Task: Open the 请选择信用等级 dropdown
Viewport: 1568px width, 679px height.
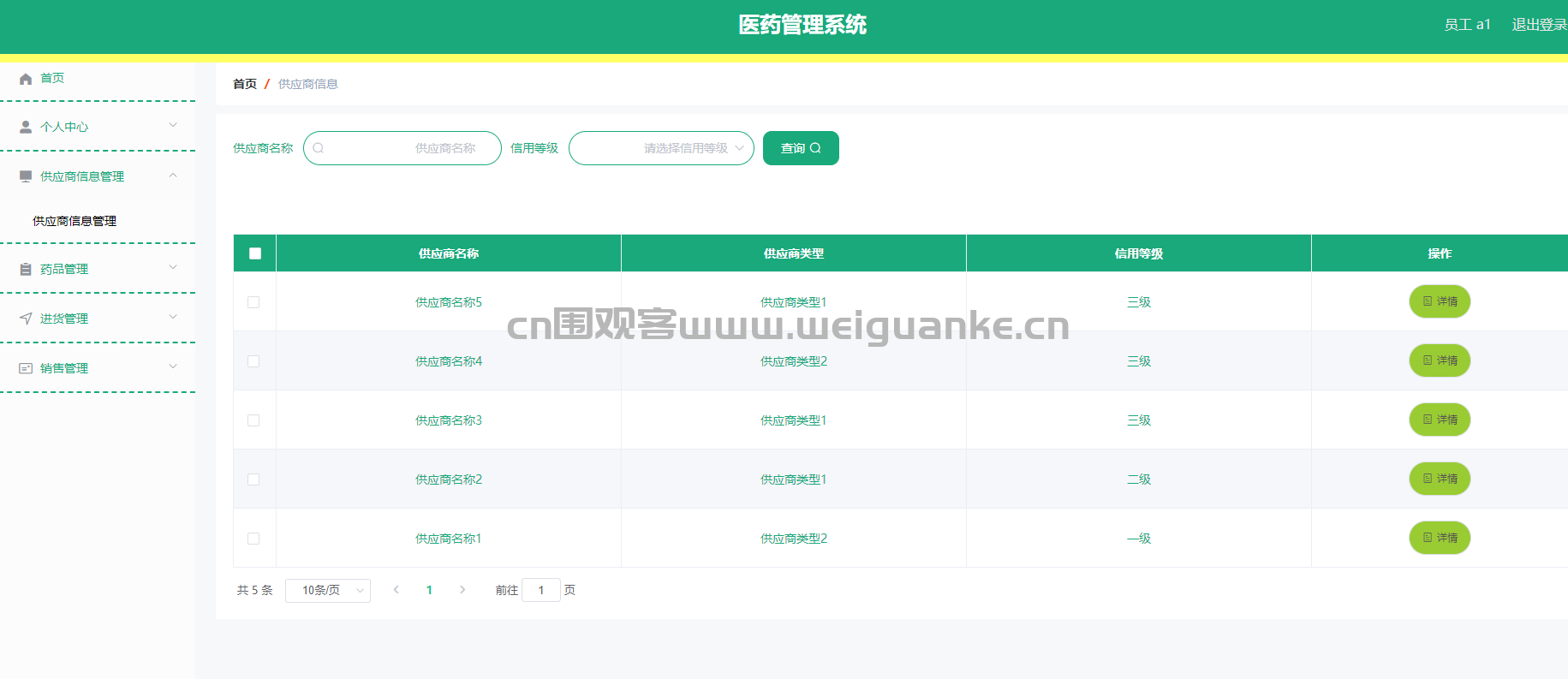Action: click(661, 148)
